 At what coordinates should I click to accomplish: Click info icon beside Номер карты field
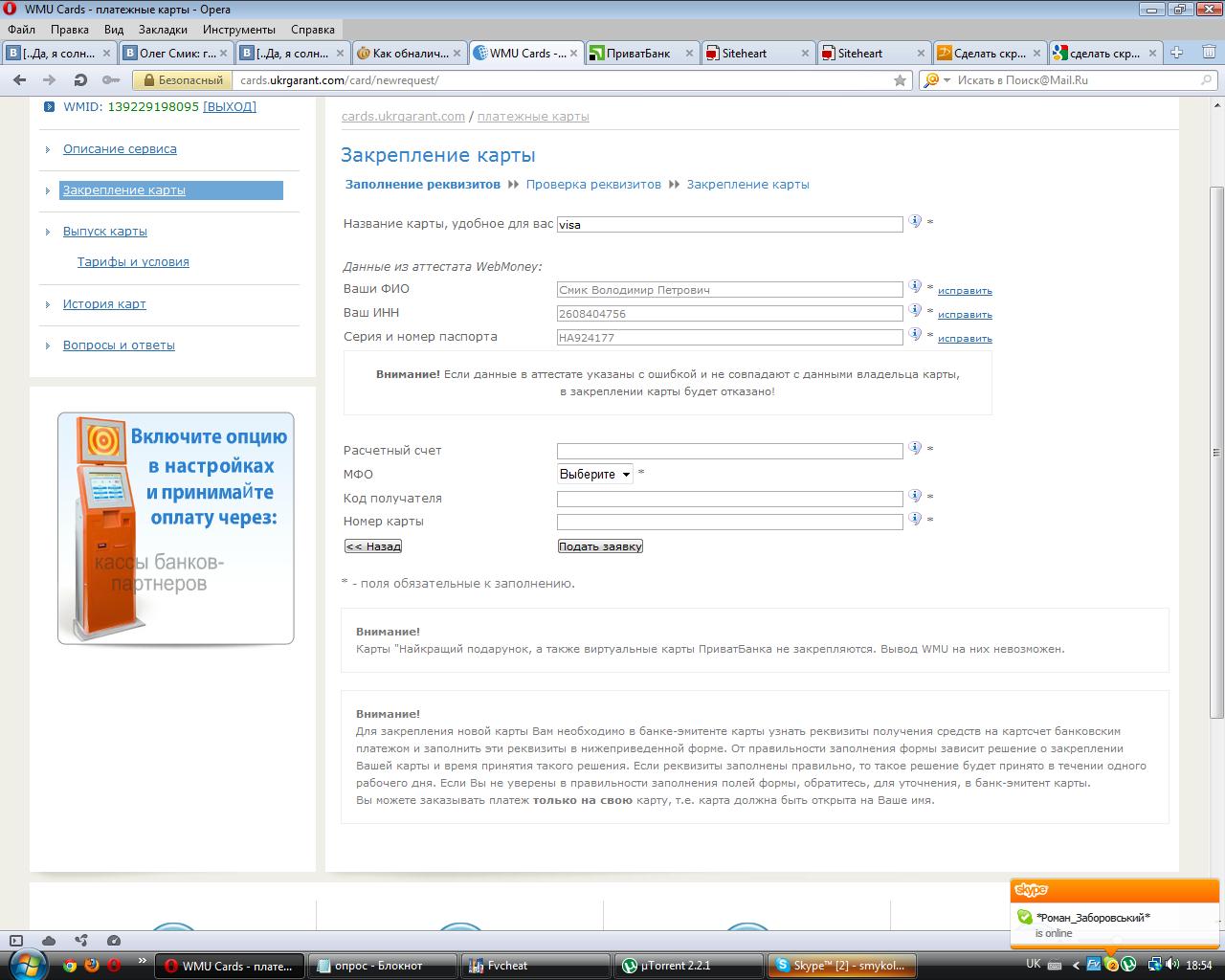tap(915, 519)
